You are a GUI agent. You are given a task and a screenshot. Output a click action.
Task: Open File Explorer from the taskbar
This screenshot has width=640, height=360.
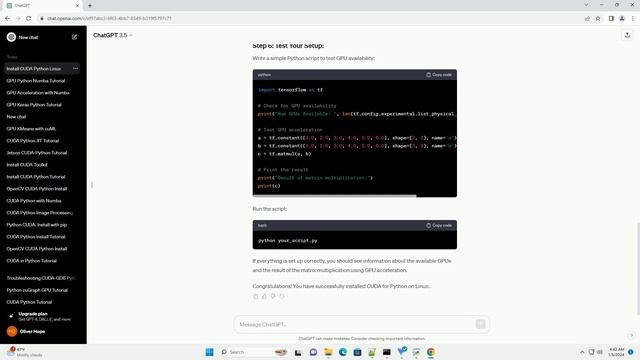pyautogui.click(x=328, y=352)
